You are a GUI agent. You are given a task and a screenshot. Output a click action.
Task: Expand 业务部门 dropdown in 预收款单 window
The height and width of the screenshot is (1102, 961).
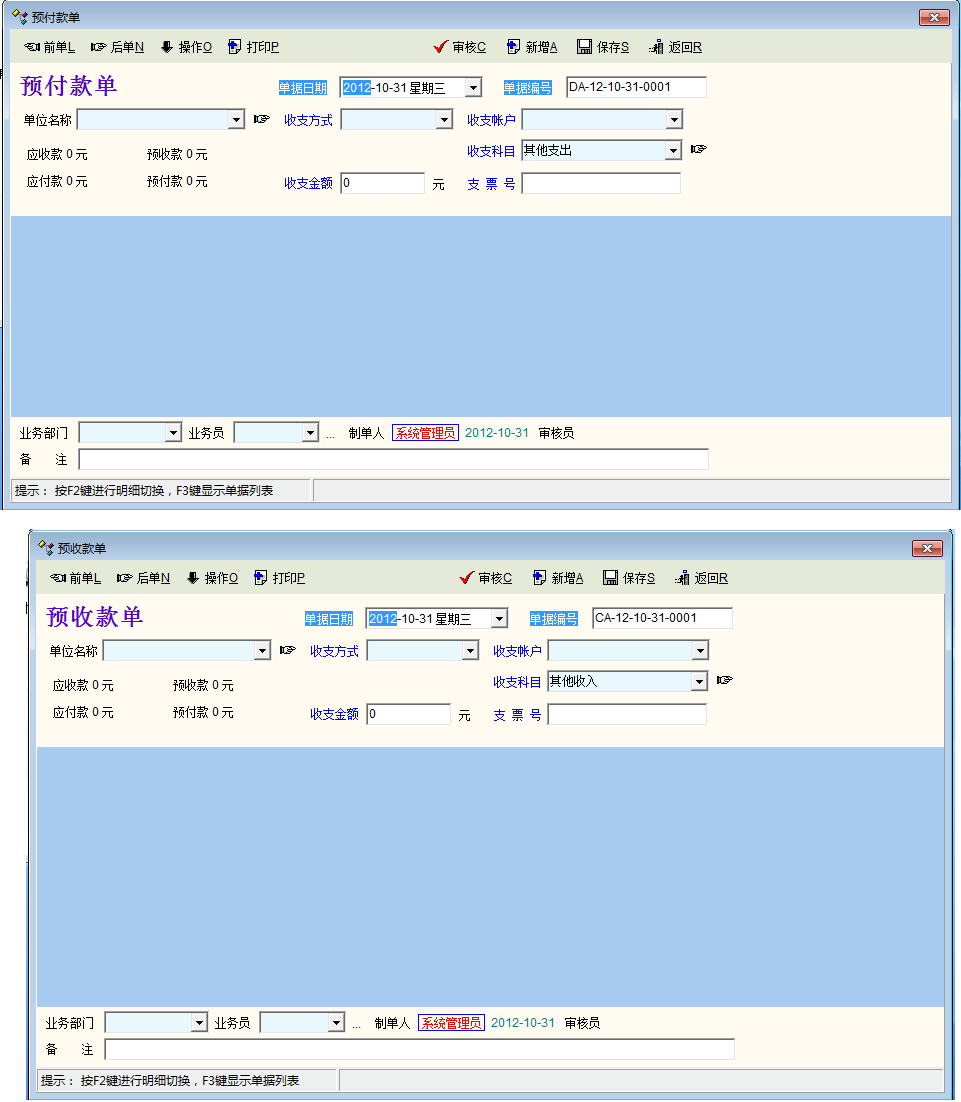click(198, 1023)
